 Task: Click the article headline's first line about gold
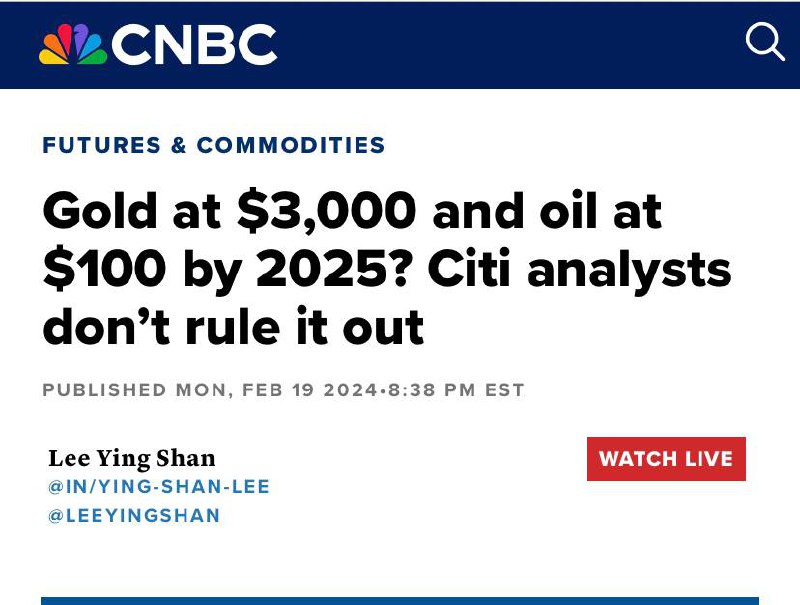[x=353, y=211]
